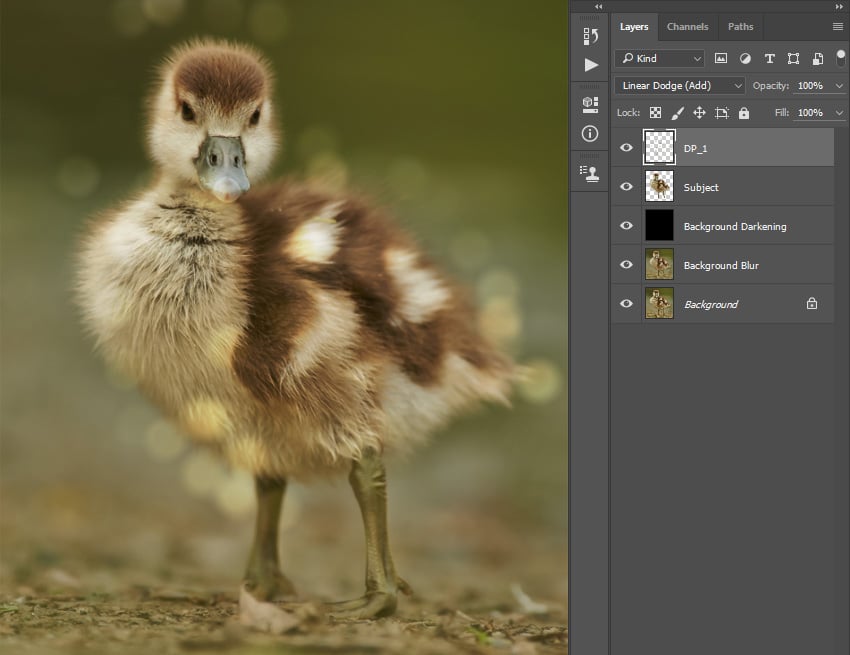Switch to the Channels tab

688,26
